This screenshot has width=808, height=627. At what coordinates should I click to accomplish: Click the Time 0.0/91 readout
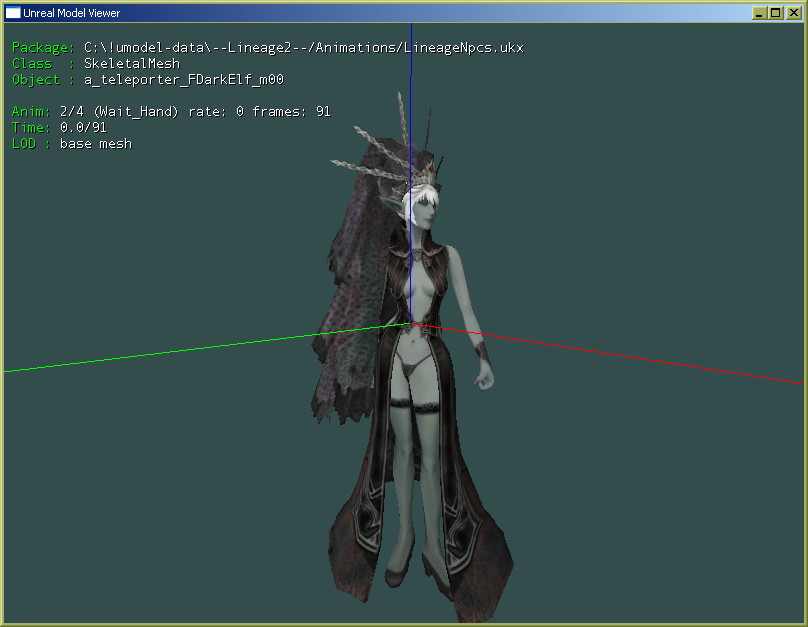(x=59, y=128)
